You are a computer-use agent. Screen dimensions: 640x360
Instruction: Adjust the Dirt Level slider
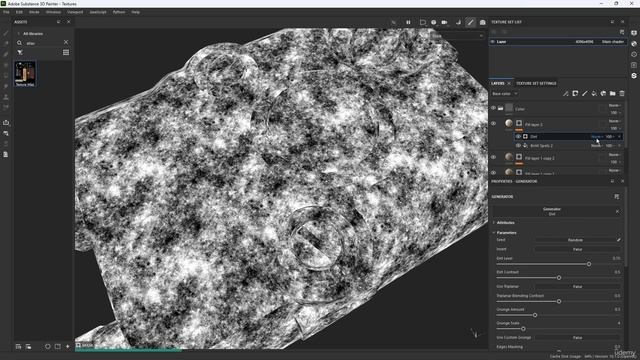tap(559, 264)
